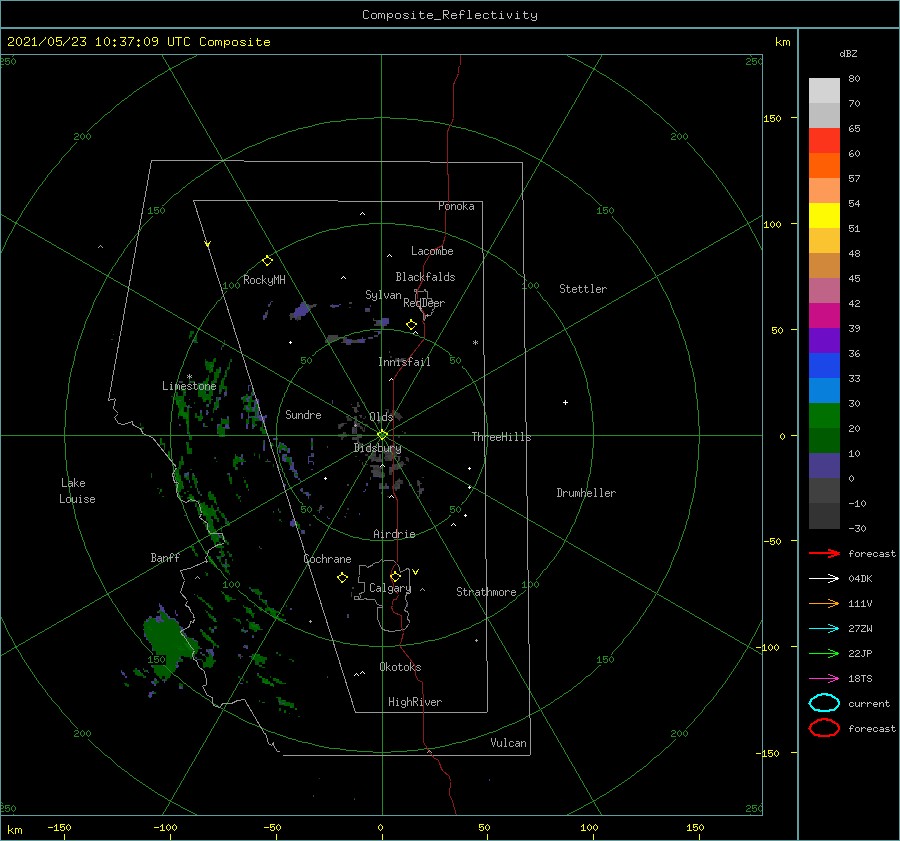
Task: Click the red 'forecast' ellipse legend icon
Action: tap(824, 728)
